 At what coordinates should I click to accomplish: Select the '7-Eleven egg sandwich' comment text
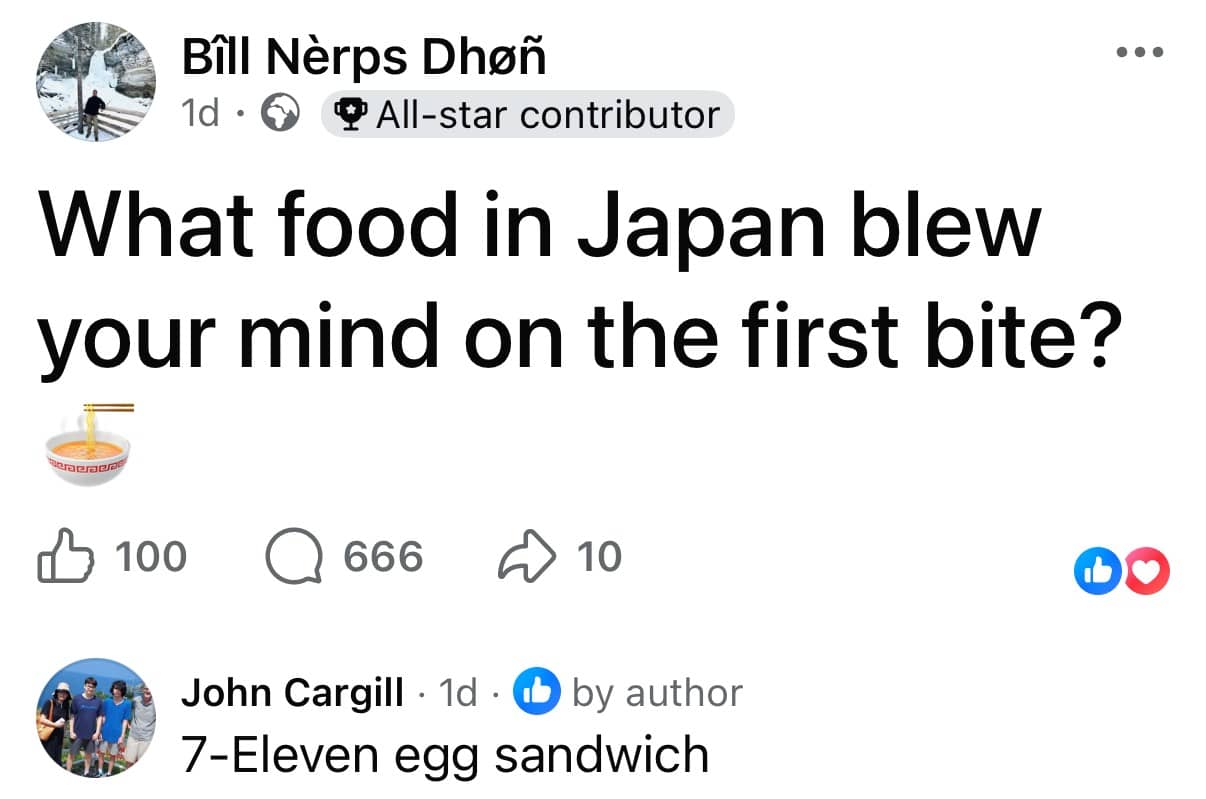444,753
